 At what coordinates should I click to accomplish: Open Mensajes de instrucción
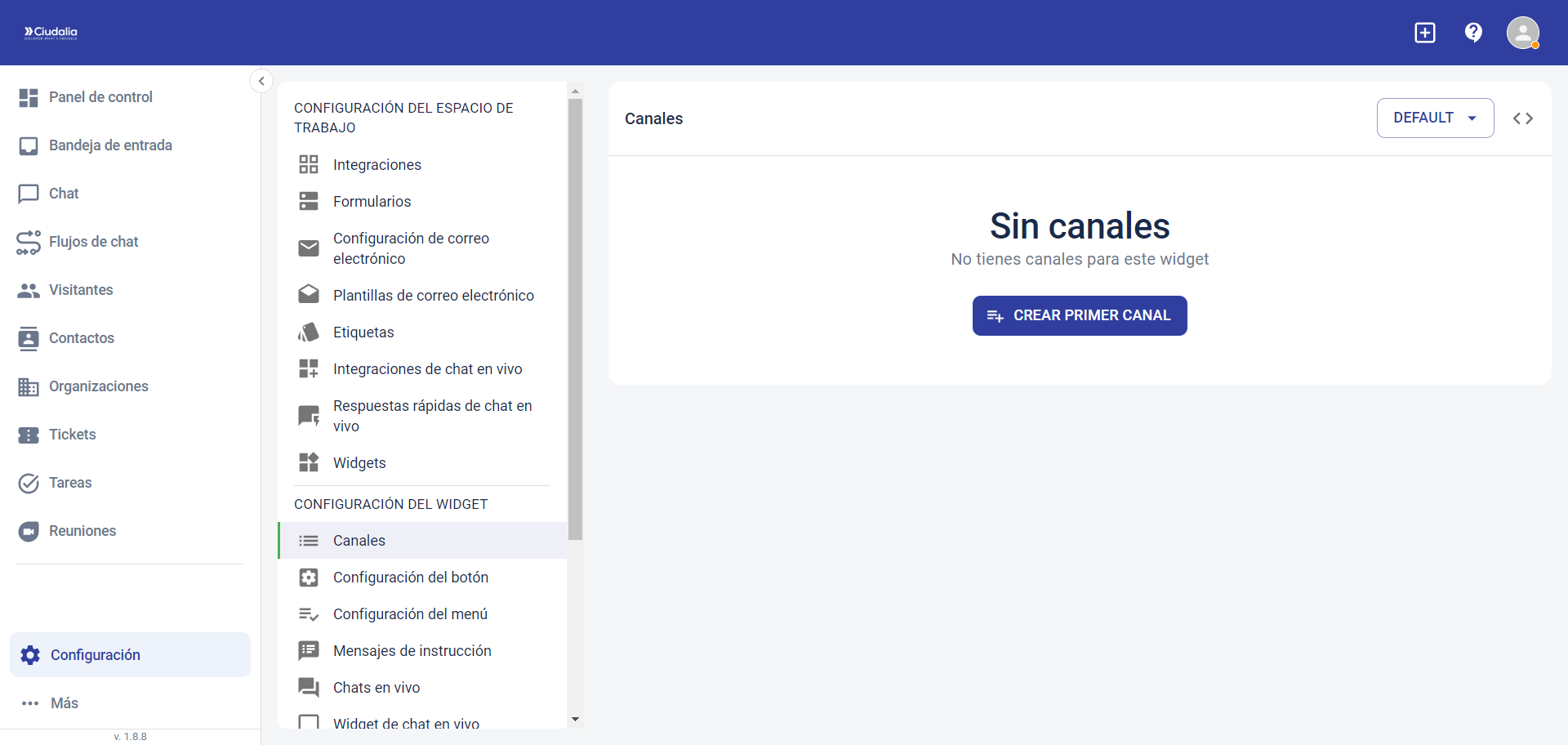(412, 650)
